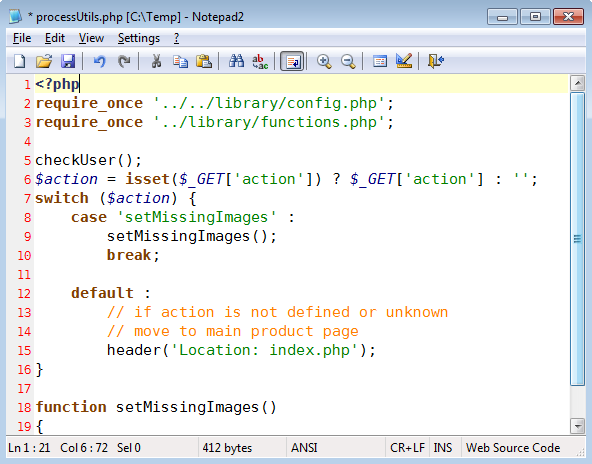The width and height of the screenshot is (592, 464).
Task: Open Find with the binoculars icon
Action: pyautogui.click(x=236, y=61)
